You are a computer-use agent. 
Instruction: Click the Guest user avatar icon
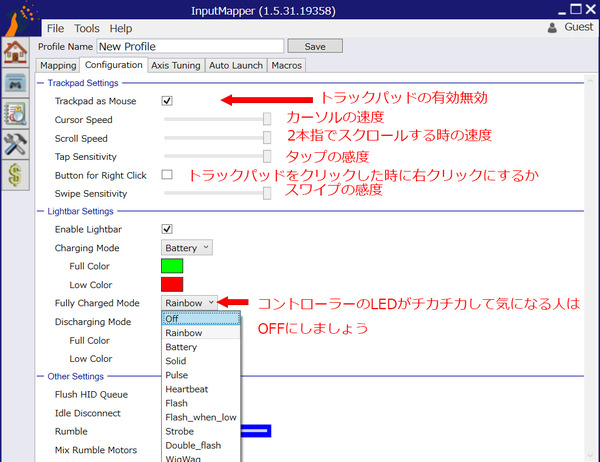[x=552, y=28]
